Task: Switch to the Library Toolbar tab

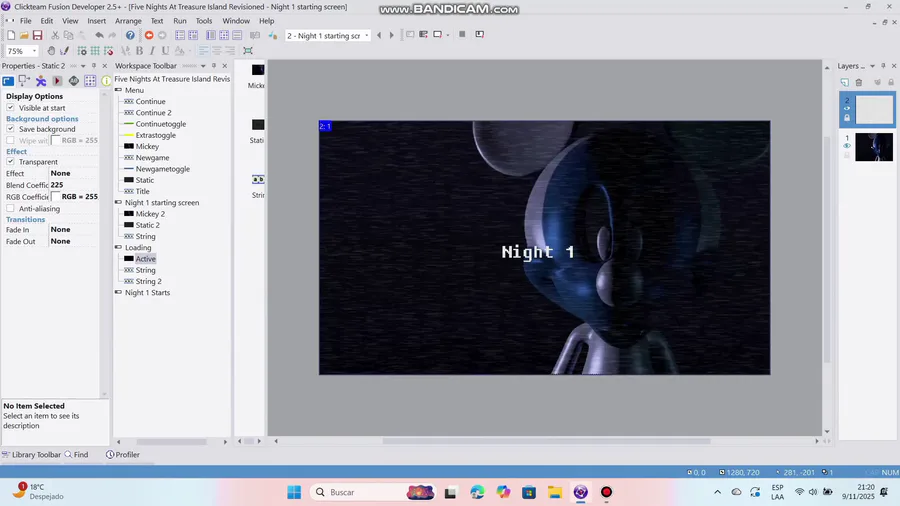Action: tap(31, 454)
